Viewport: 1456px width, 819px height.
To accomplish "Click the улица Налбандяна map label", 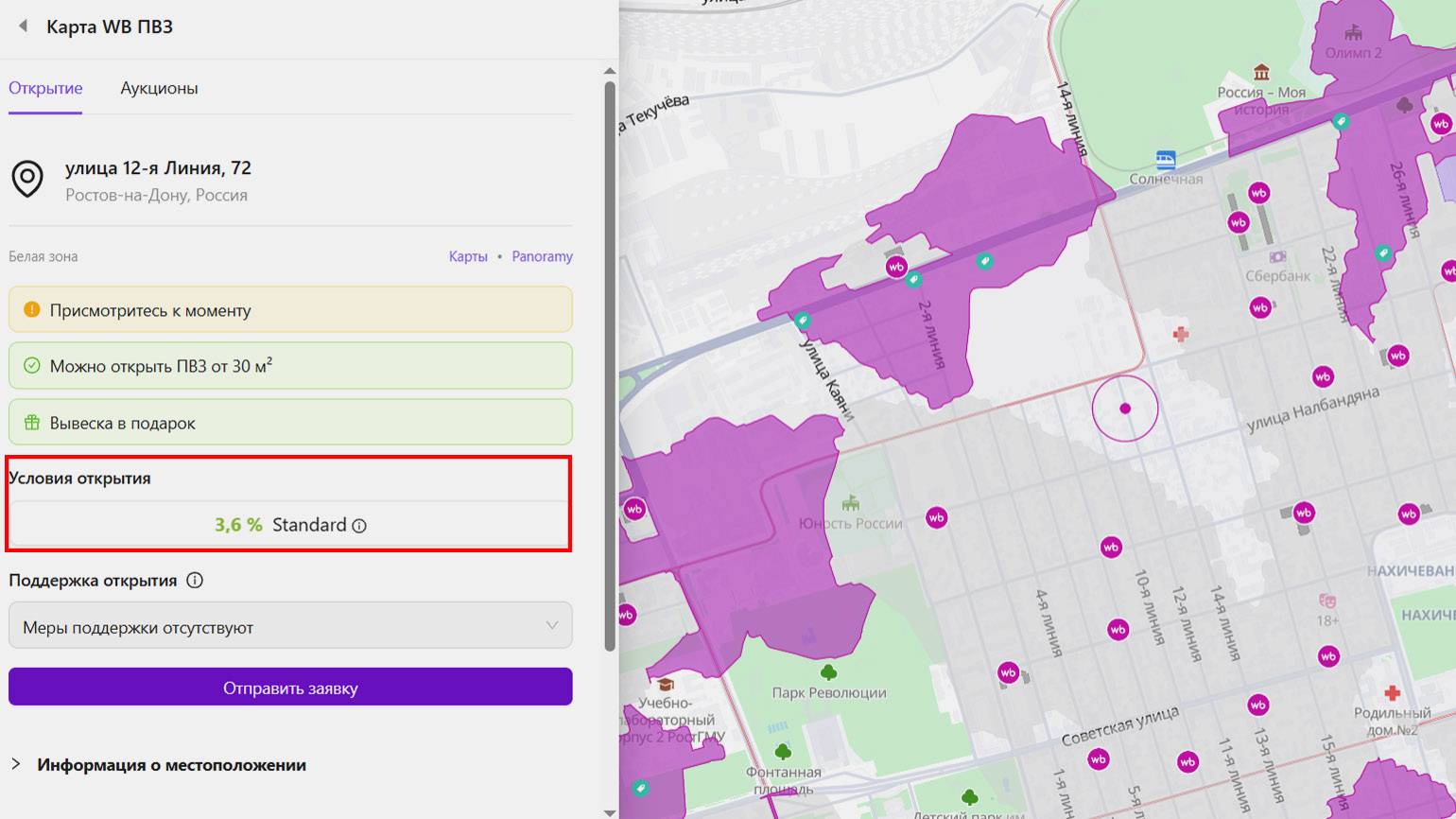I will 1312,410.
